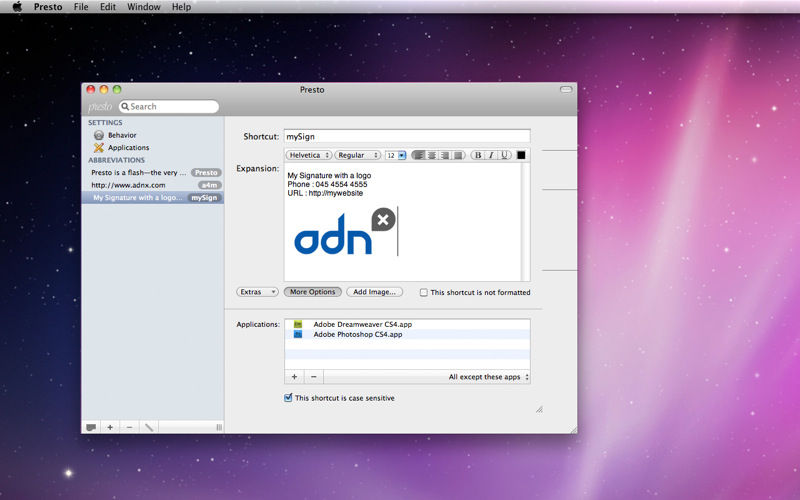Align expansion text left
Screen dimensions: 800x500
click(418, 155)
